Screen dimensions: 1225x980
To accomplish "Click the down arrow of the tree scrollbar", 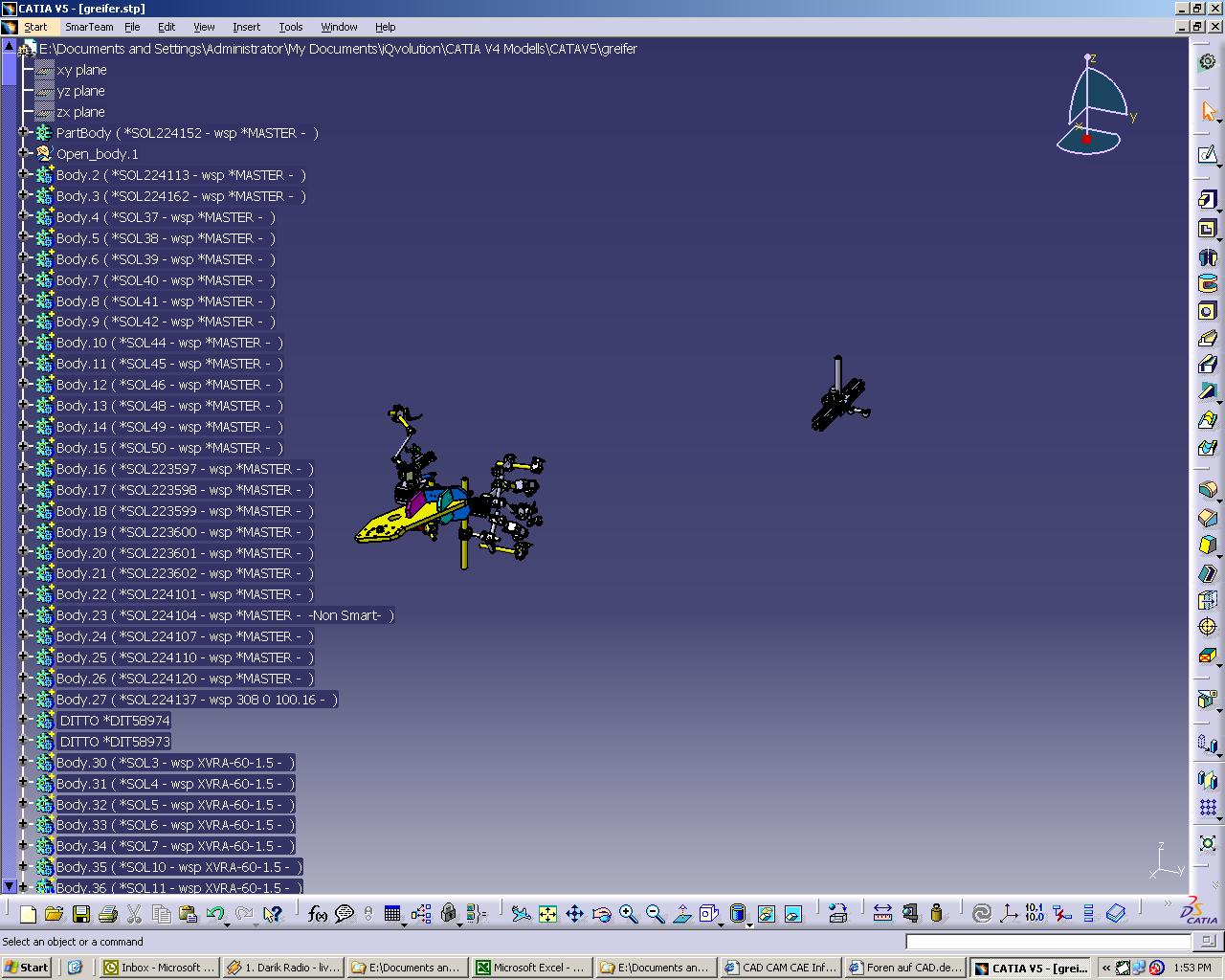I will click(x=9, y=886).
